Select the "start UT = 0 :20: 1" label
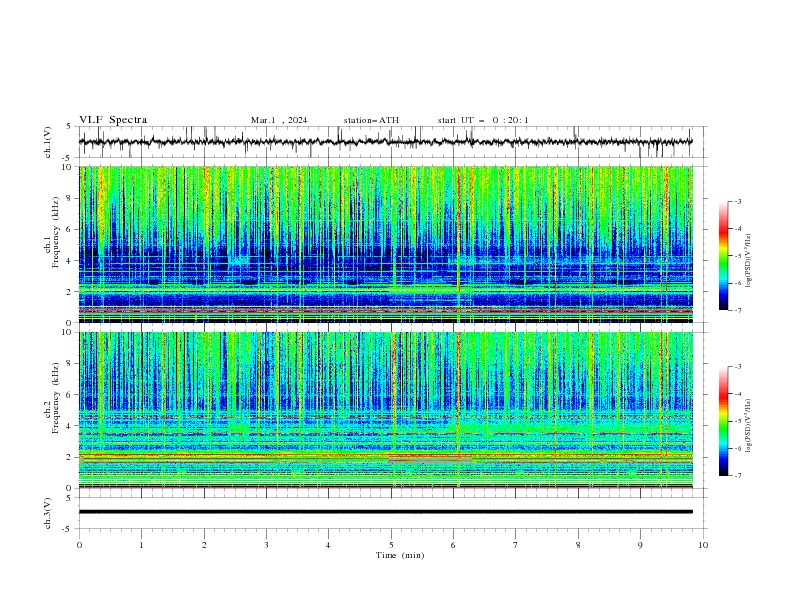The image size is (792, 612). coord(483,120)
